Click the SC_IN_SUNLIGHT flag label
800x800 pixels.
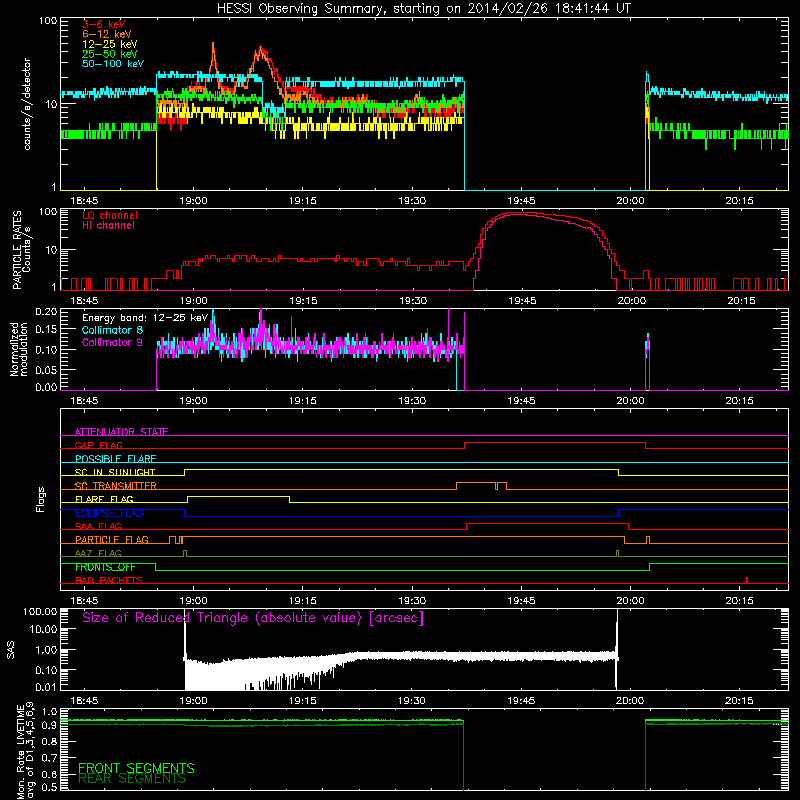115,472
